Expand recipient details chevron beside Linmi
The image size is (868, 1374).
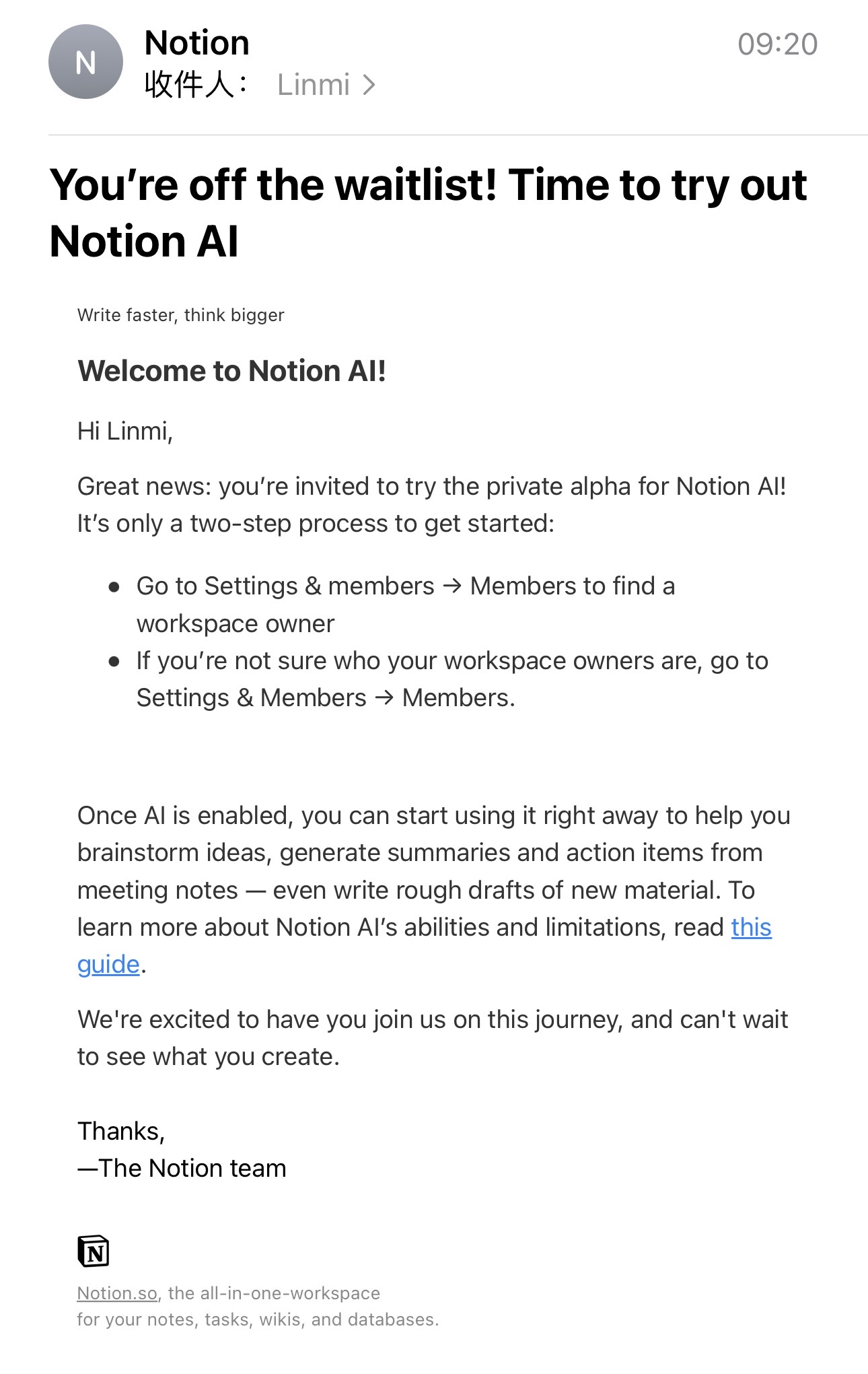369,85
